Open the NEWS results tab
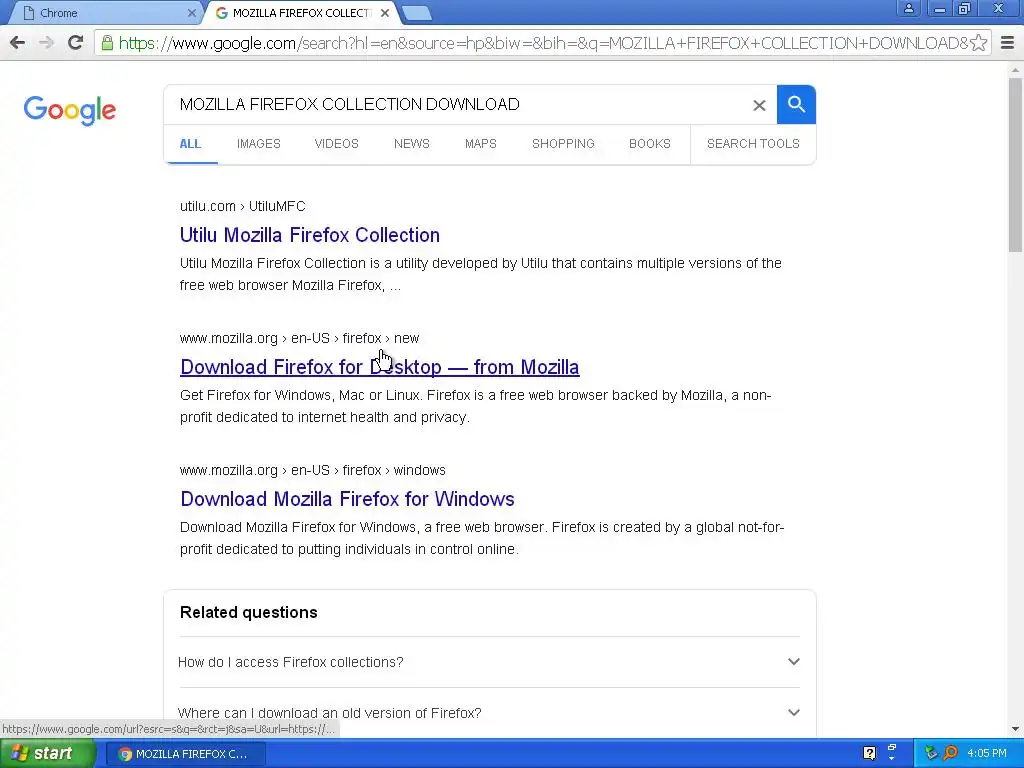This screenshot has width=1024, height=768. pos(411,144)
